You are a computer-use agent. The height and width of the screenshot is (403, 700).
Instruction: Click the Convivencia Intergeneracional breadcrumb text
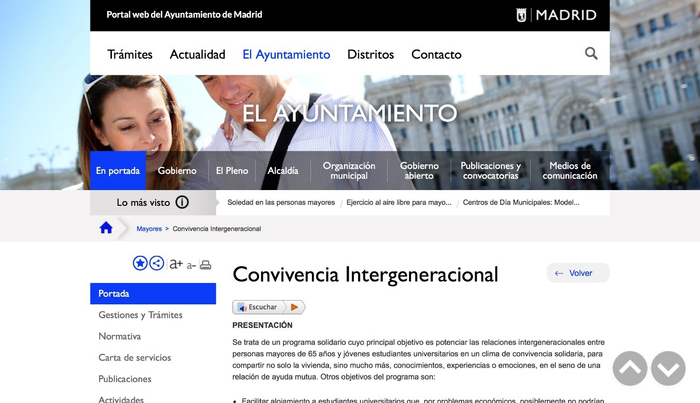click(x=217, y=229)
